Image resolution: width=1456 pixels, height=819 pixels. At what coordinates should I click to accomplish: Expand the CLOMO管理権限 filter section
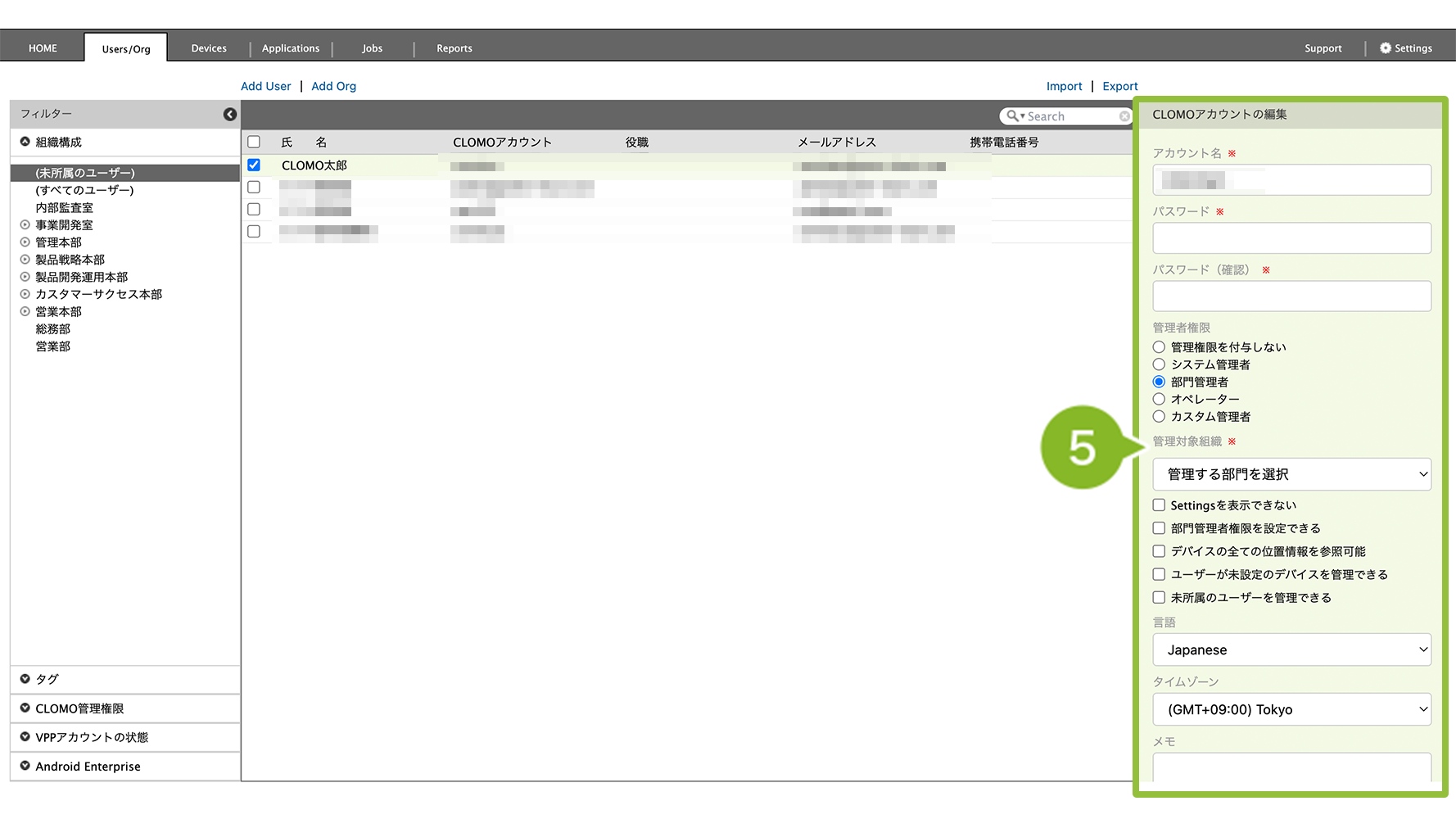pos(25,708)
